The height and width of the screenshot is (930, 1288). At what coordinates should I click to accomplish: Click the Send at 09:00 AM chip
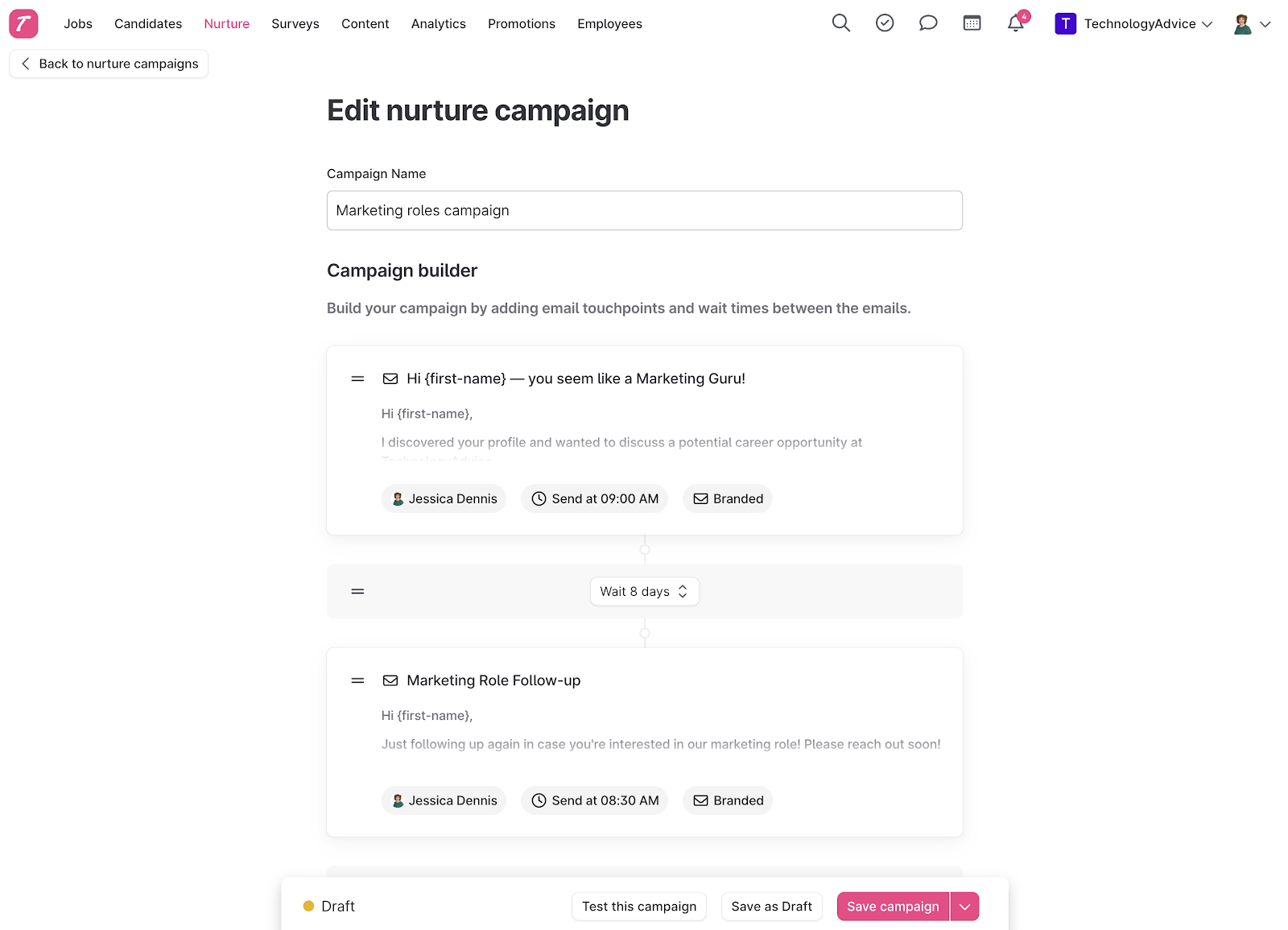595,498
